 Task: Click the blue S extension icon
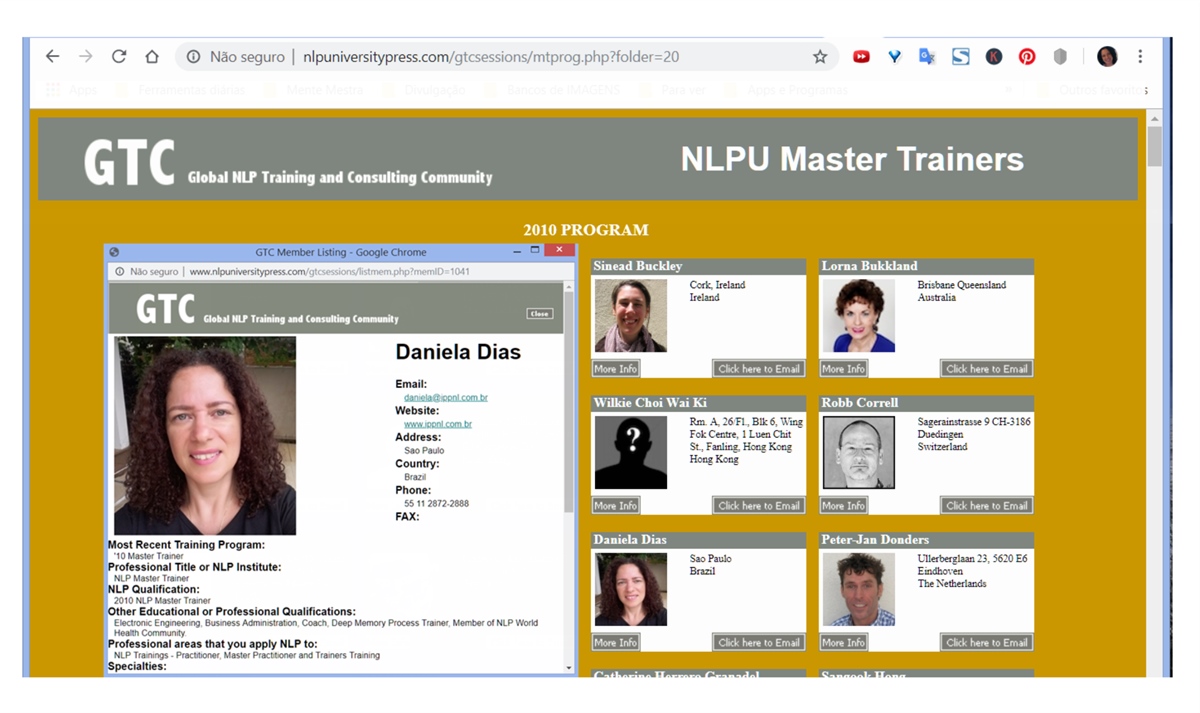(960, 57)
